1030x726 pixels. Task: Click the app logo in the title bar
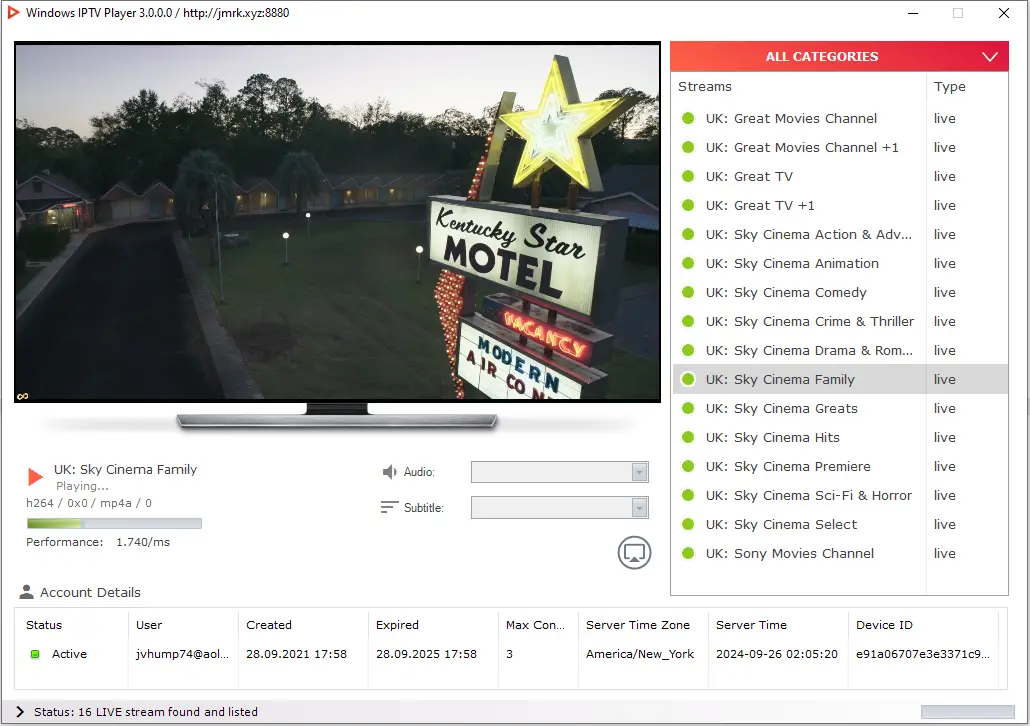click(13, 12)
